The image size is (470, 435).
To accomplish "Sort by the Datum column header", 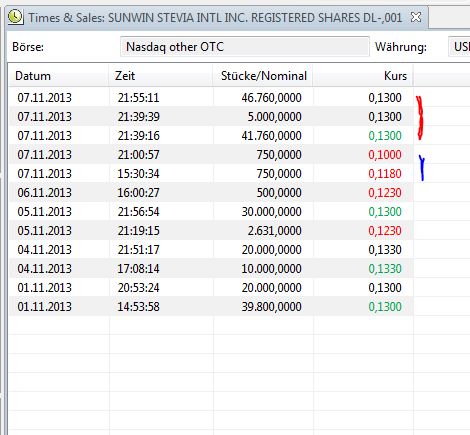I will click(59, 76).
